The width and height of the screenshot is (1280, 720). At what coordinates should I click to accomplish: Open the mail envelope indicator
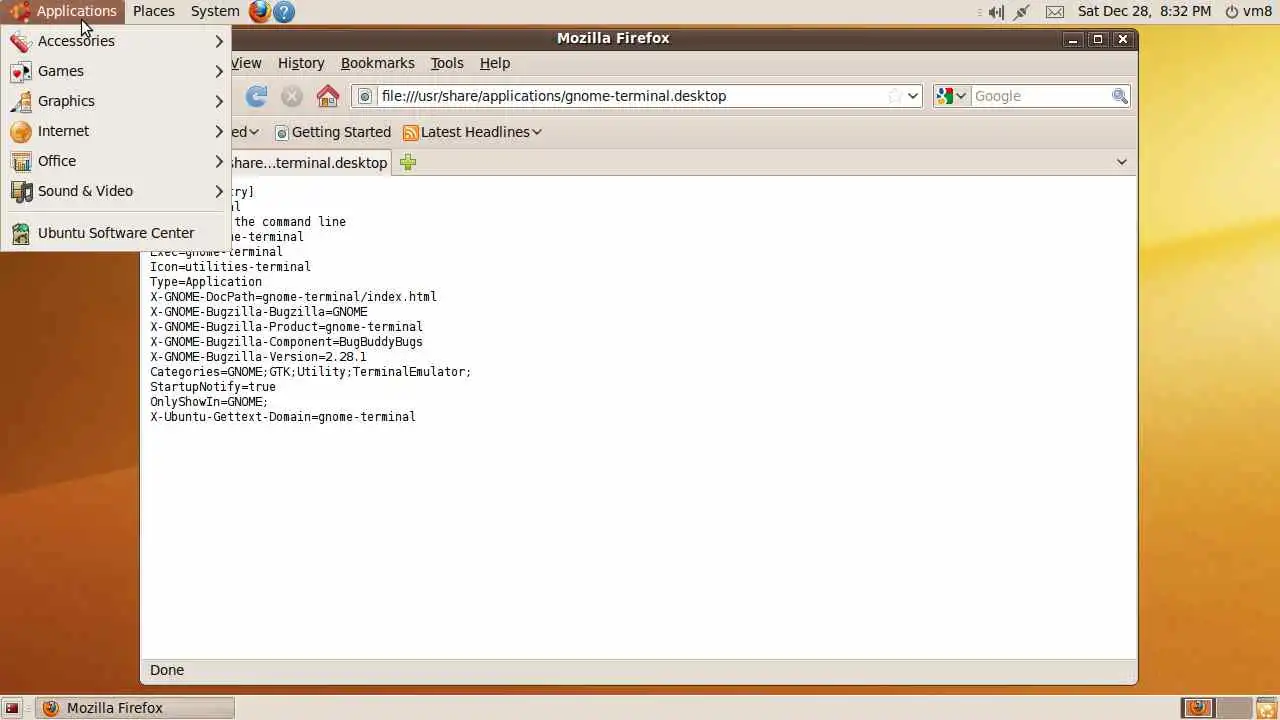click(1055, 12)
